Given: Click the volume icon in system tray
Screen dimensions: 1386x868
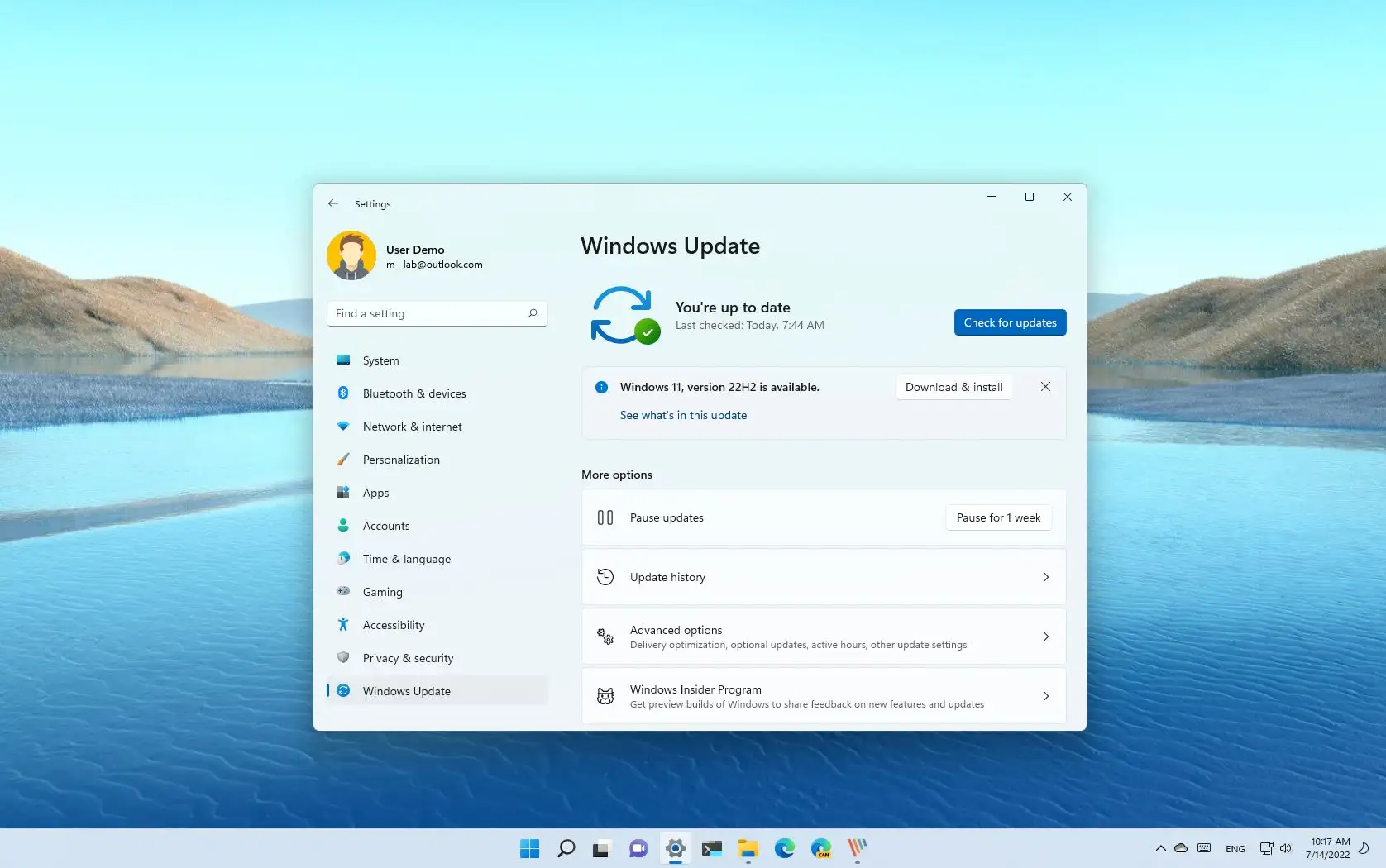Looking at the screenshot, I should [x=1286, y=848].
